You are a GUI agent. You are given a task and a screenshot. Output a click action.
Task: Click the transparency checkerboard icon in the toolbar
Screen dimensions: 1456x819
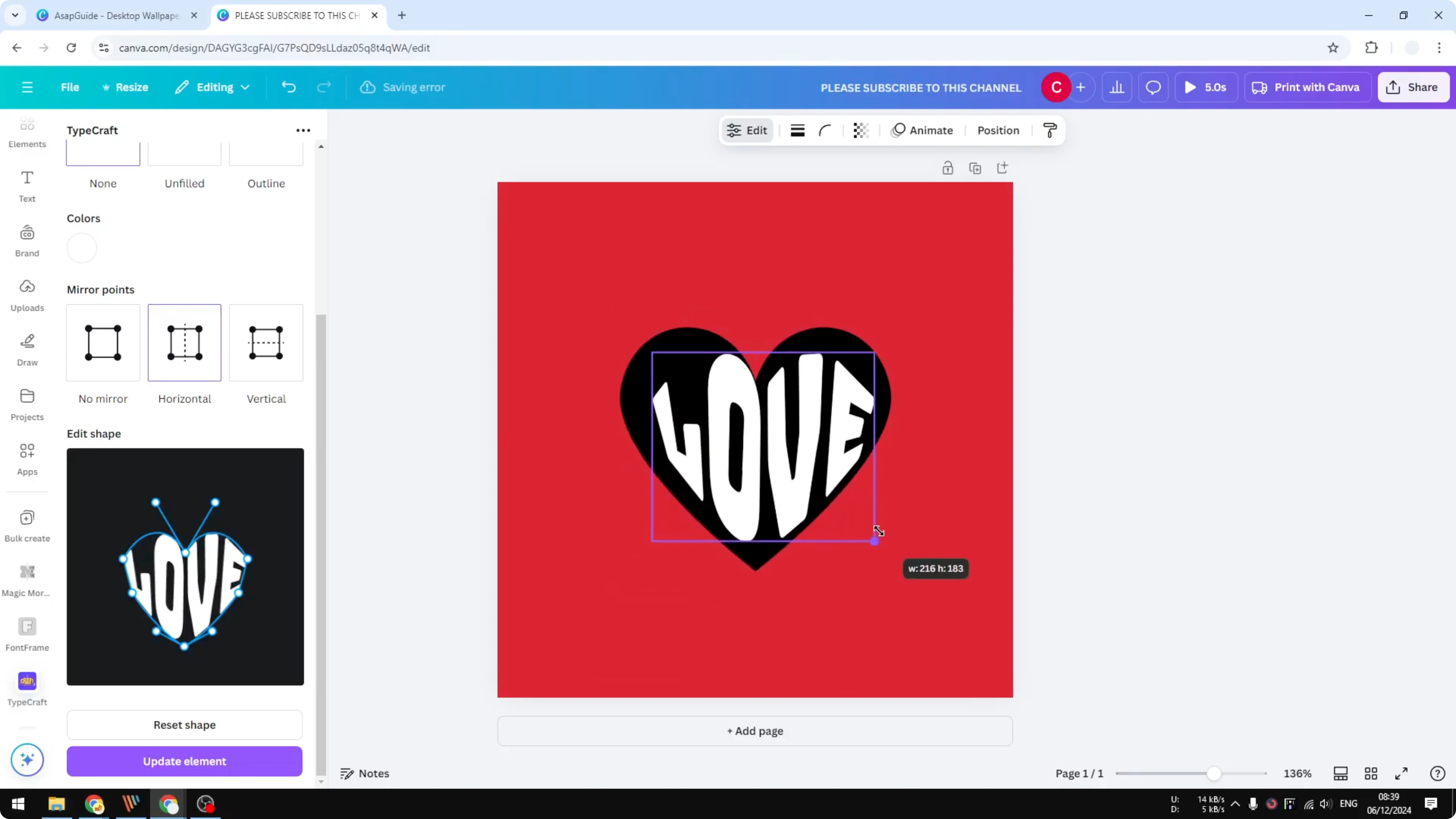click(x=860, y=130)
